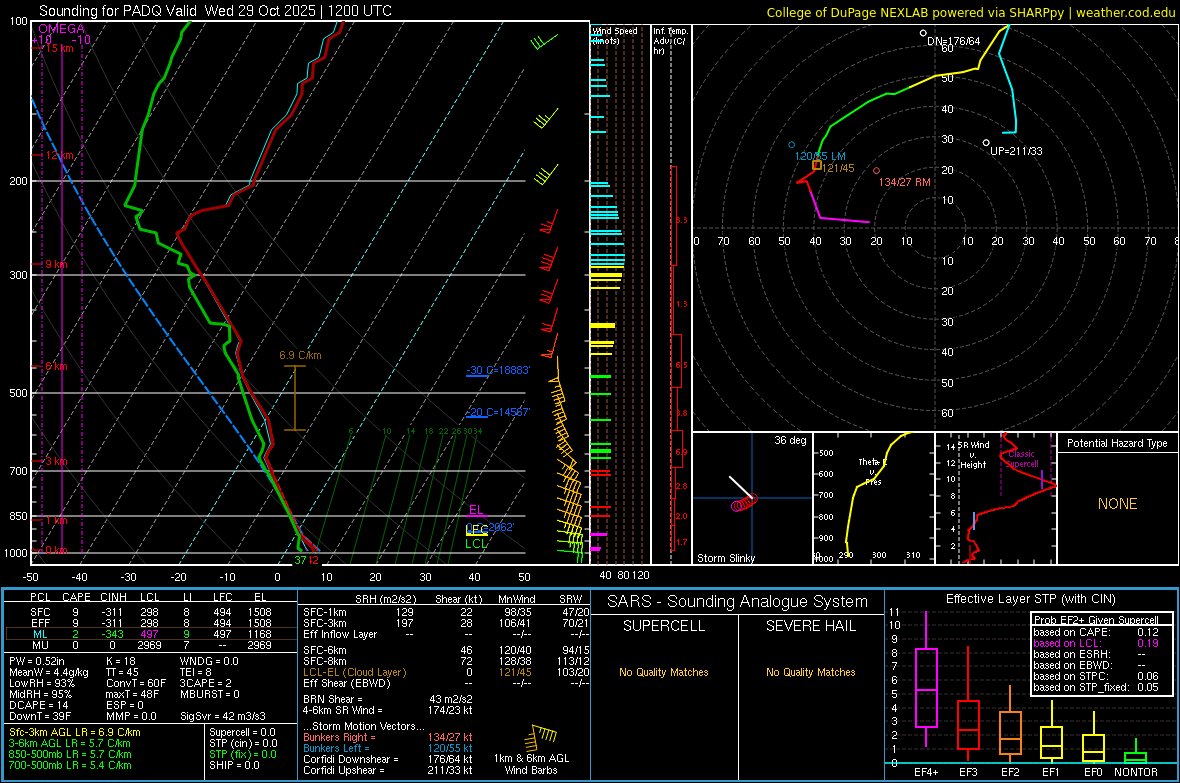Select the EFF parcel row label
This screenshot has height=783, width=1180.
(x=41, y=623)
